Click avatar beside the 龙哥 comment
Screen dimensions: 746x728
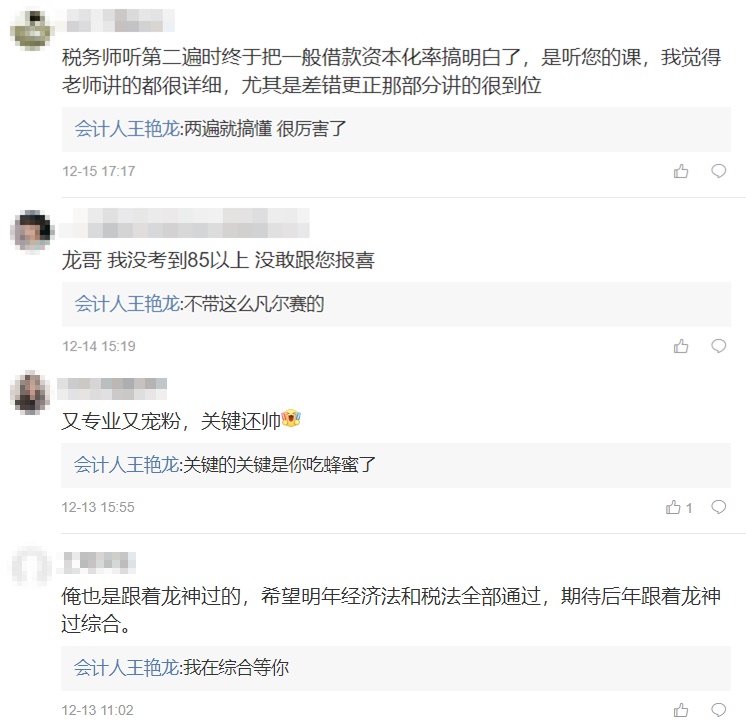pyautogui.click(x=31, y=231)
